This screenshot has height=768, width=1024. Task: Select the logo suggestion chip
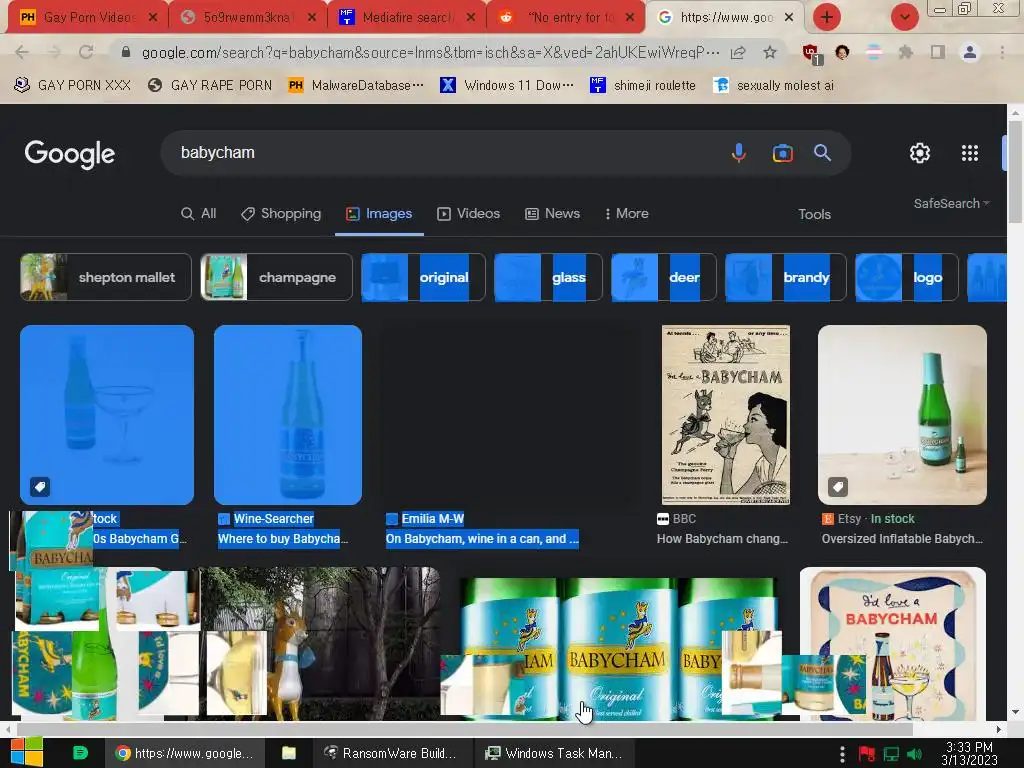tap(906, 278)
